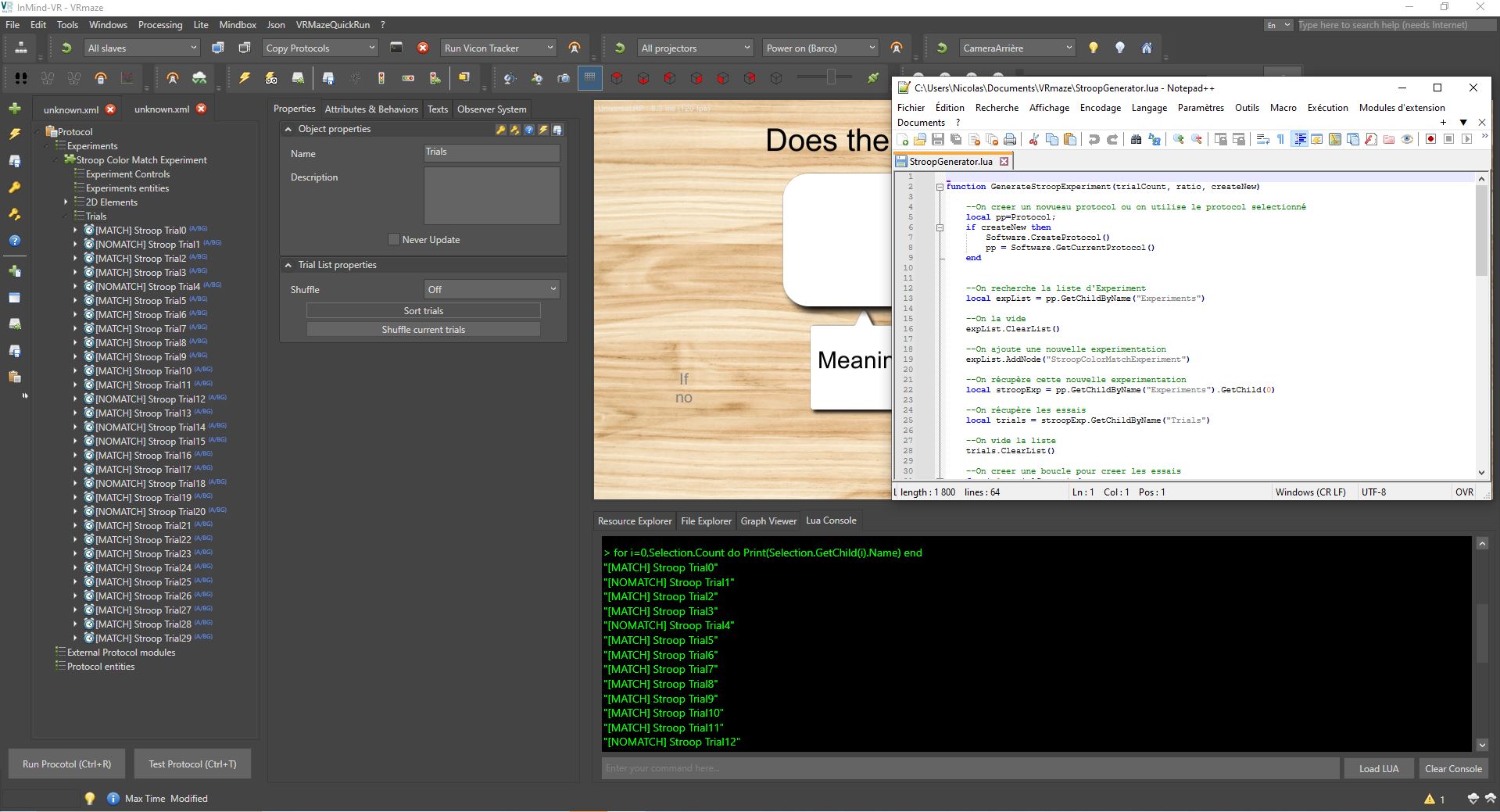Viewport: 1500px width, 812px height.
Task: Open the Power on (Barco) dropdown
Action: (821, 48)
